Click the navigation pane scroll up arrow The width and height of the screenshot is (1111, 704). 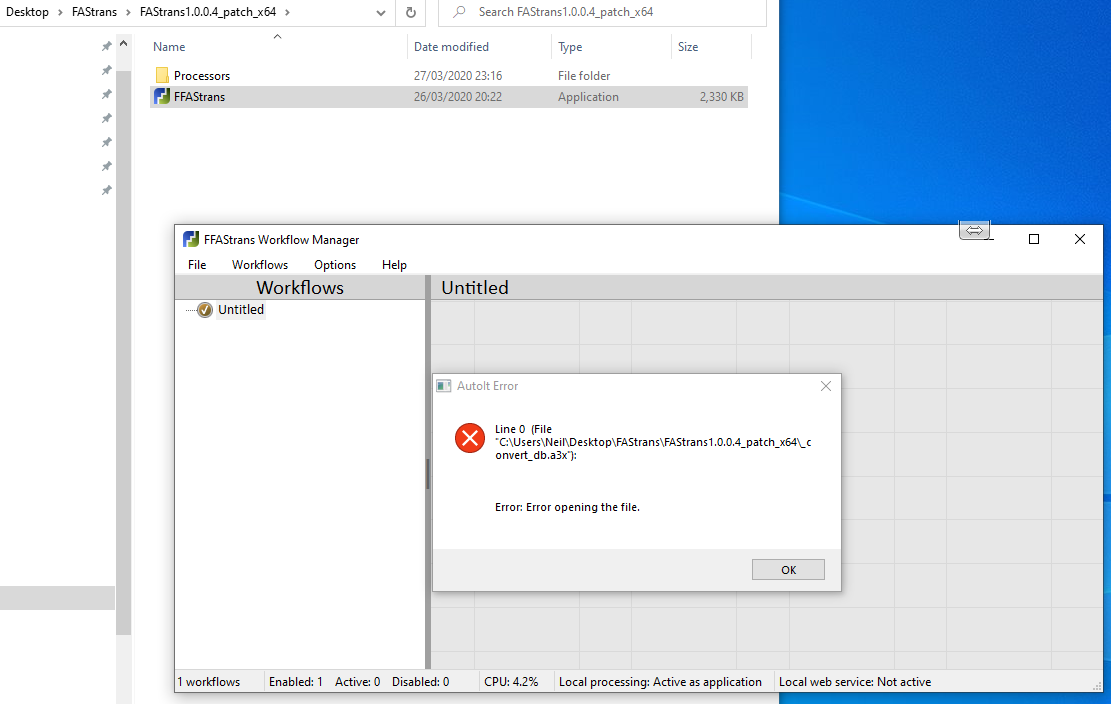123,44
